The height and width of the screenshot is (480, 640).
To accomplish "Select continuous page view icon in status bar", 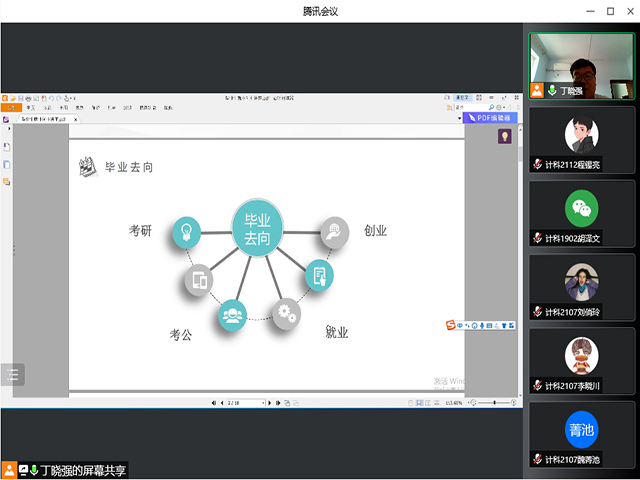I will point(419,403).
